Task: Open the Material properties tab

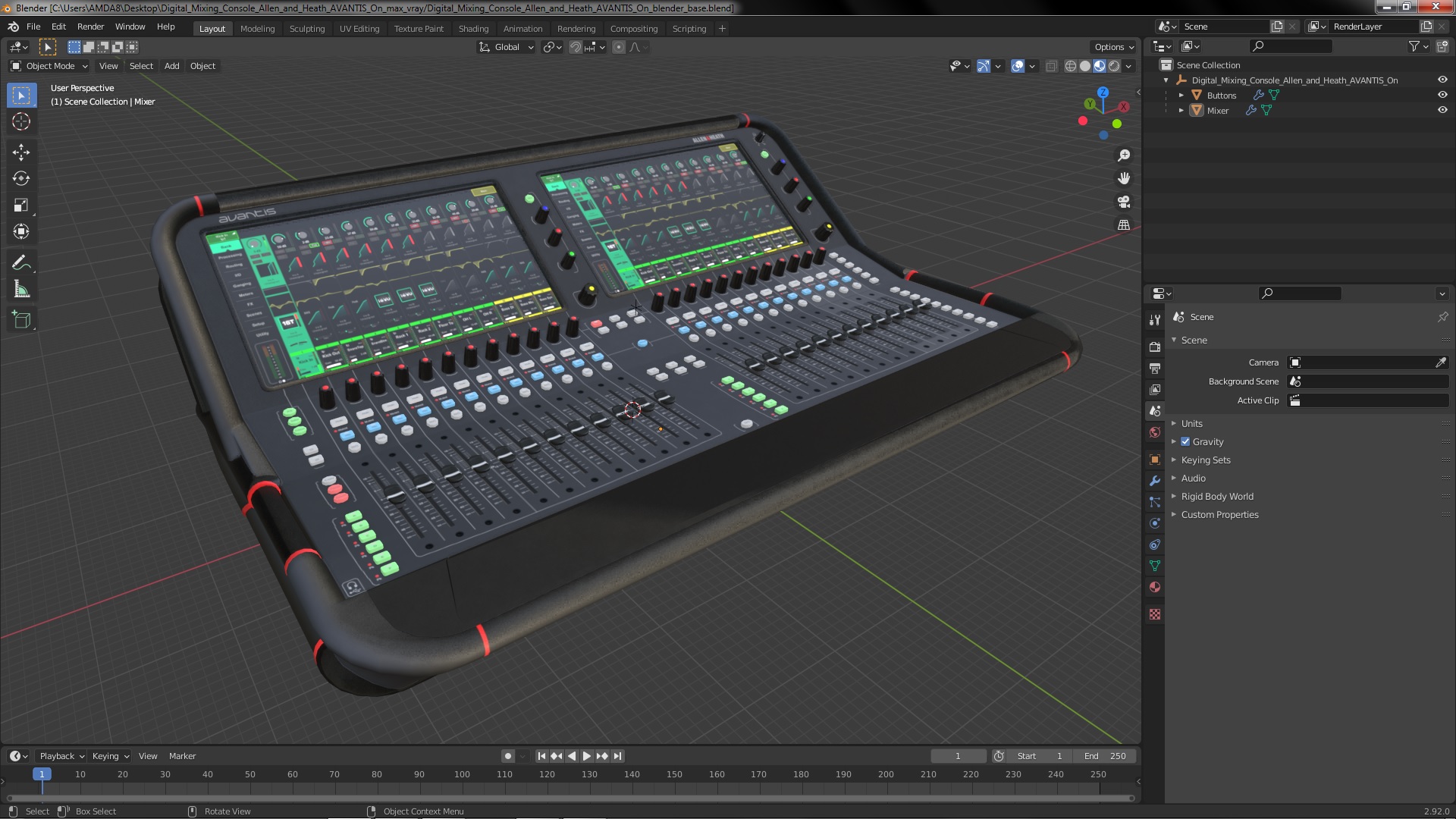Action: [x=1155, y=587]
